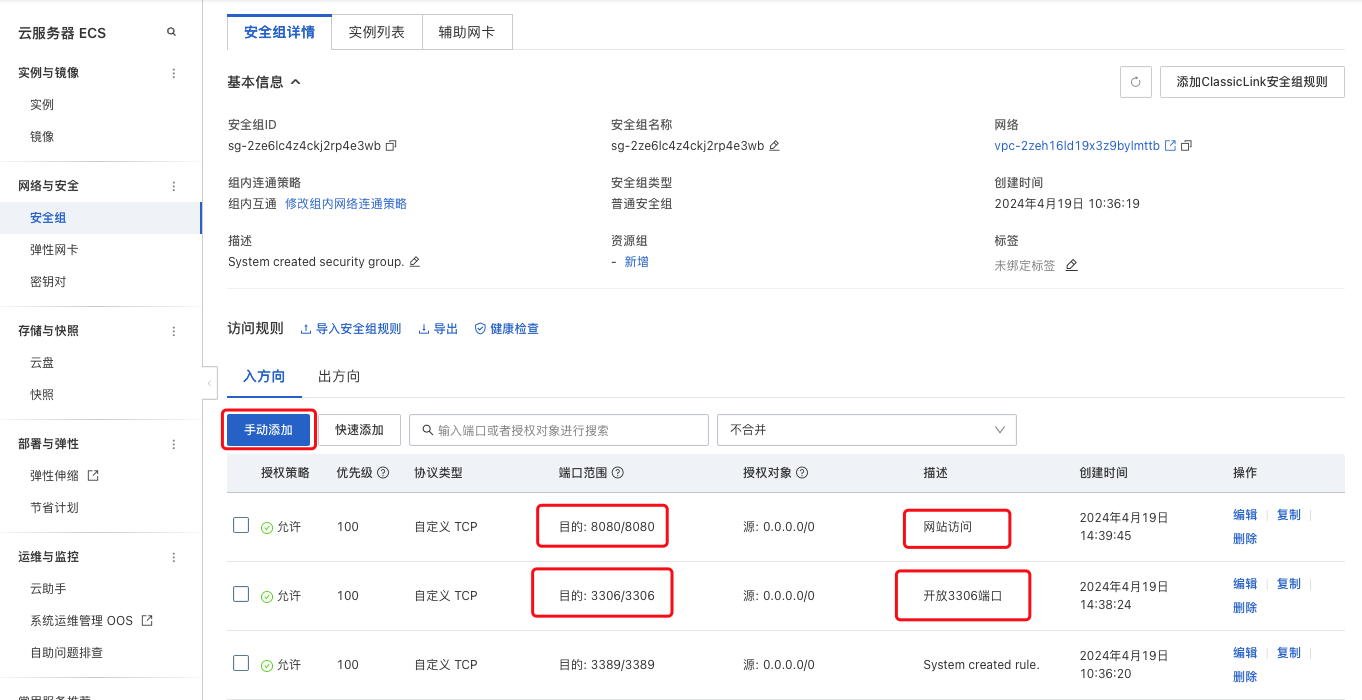The height and width of the screenshot is (700, 1362).
Task: Open the VPC external link icon
Action: (1170, 146)
